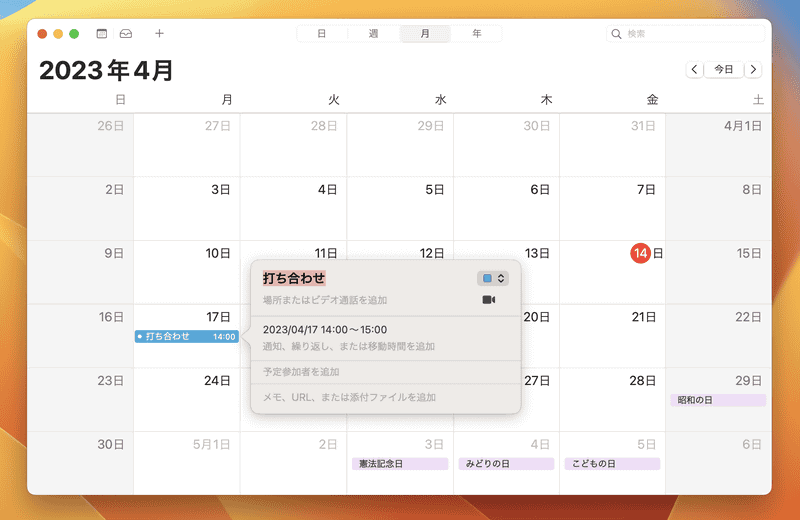Show the calendar list sidebar icon
This screenshot has width=800, height=520.
click(x=102, y=34)
